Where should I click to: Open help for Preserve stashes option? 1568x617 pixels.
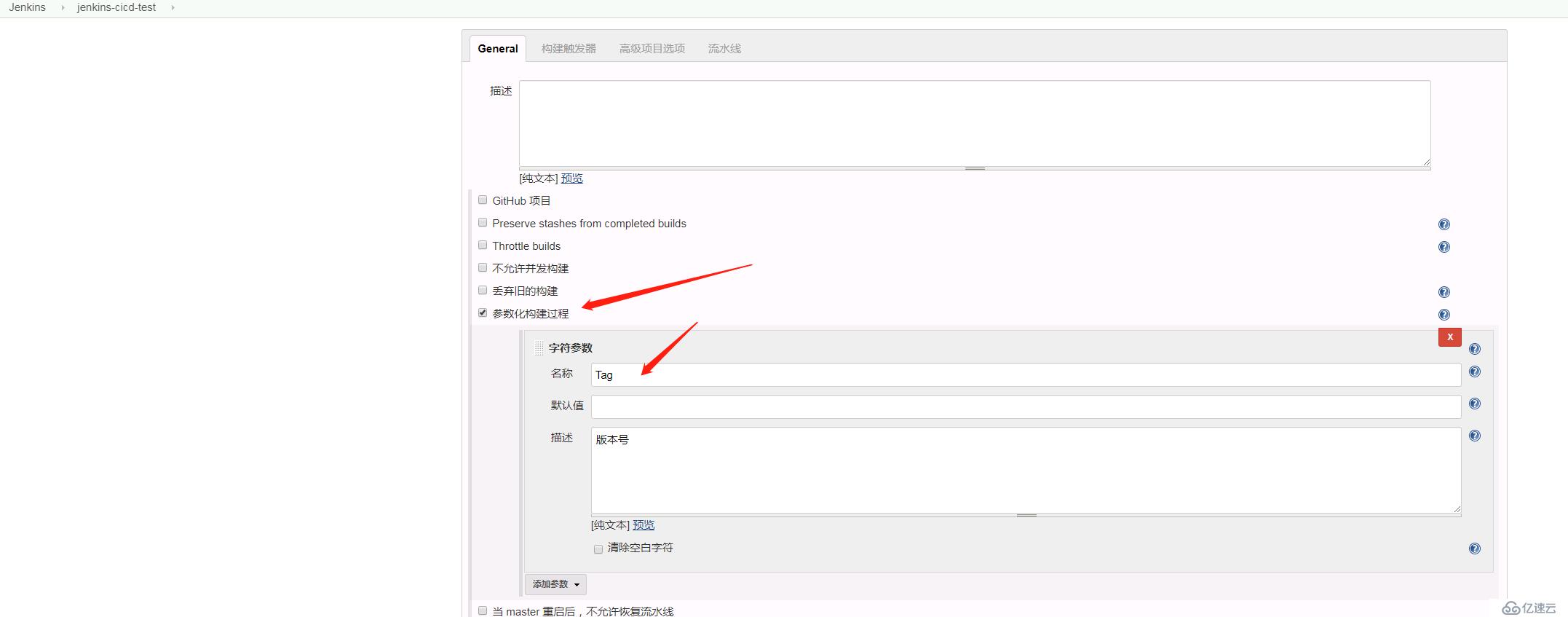click(1444, 224)
